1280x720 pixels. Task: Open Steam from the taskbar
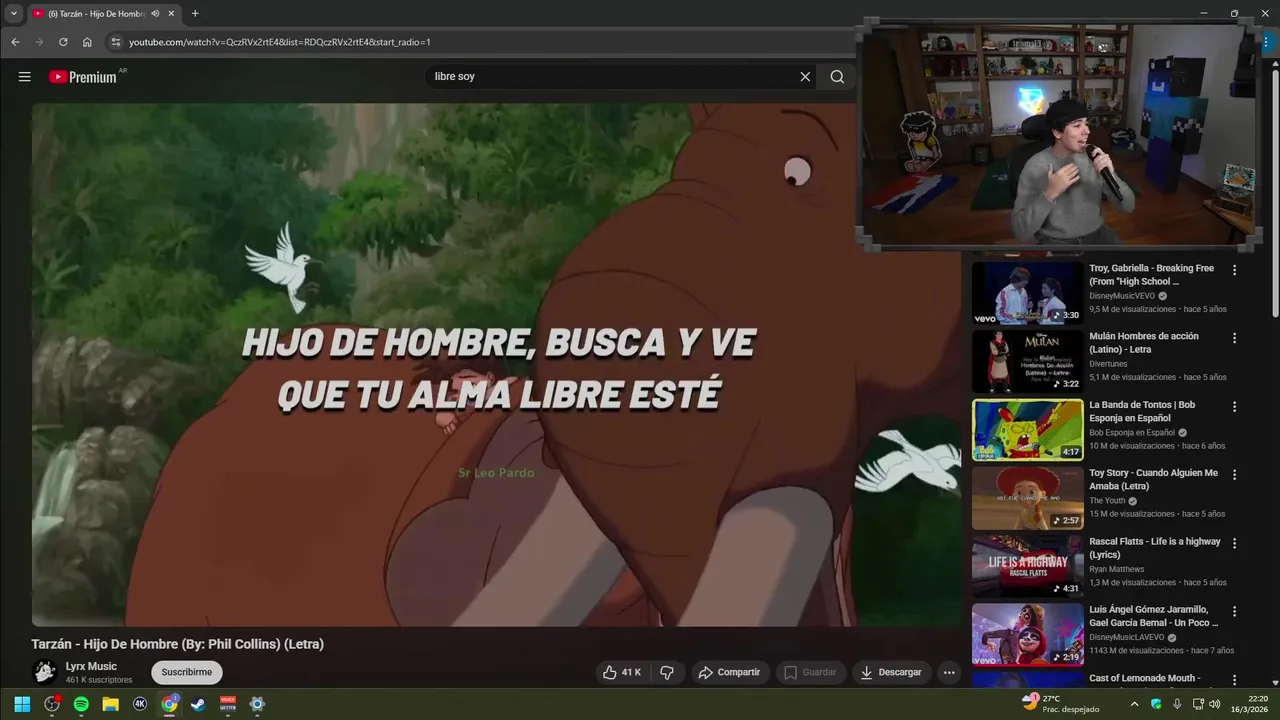pos(198,704)
